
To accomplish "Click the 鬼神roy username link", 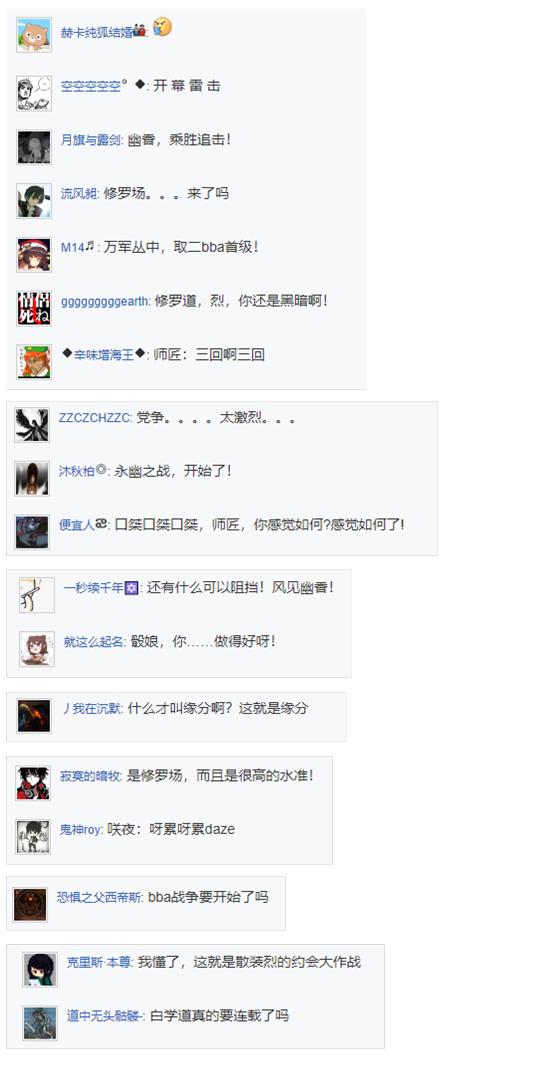I will 81,829.
